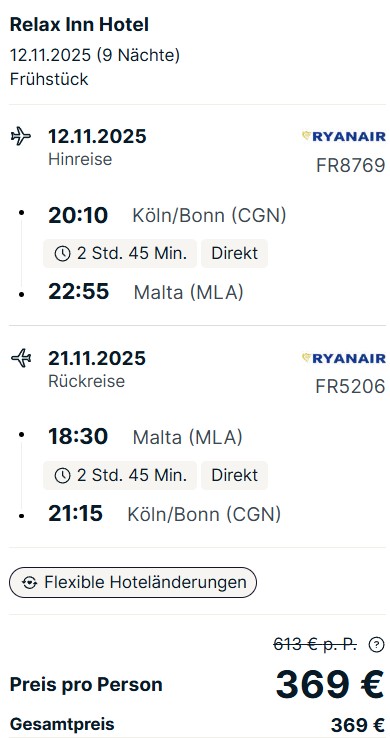
Task: Click flight number FR8769
Action: pos(350,166)
